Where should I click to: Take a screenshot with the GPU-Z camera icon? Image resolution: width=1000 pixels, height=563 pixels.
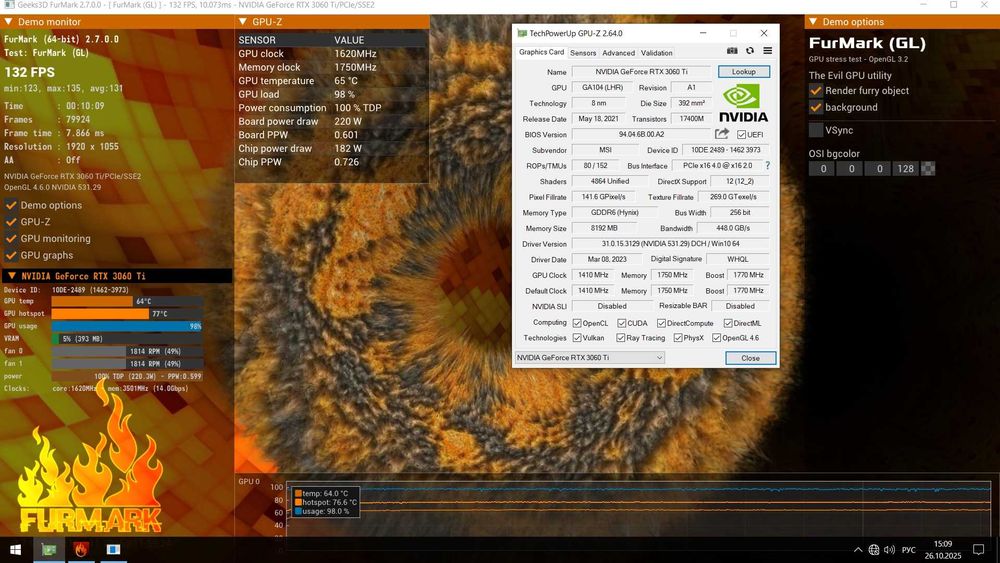click(x=732, y=51)
